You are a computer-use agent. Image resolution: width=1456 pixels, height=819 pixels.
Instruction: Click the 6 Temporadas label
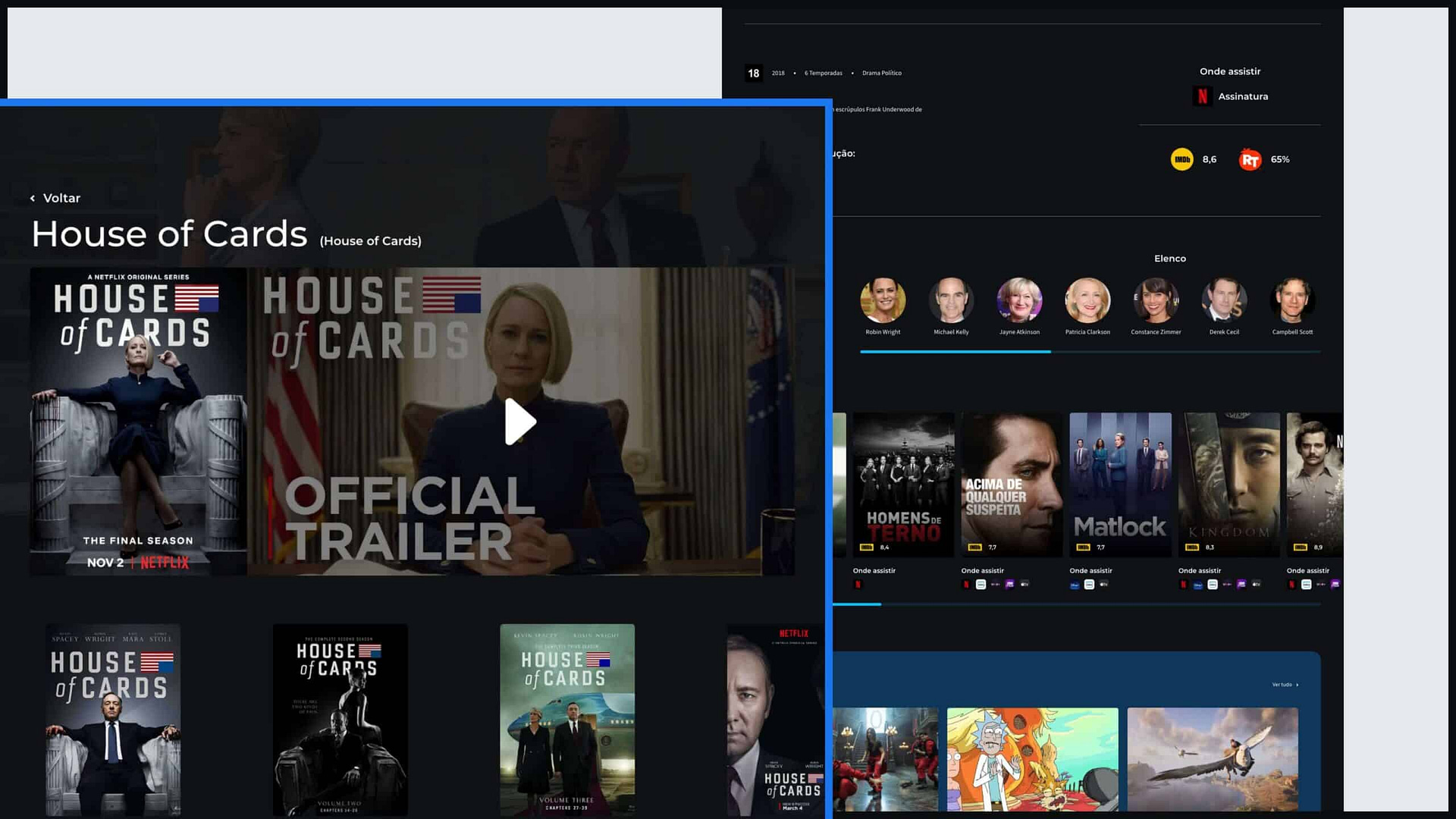824,74
